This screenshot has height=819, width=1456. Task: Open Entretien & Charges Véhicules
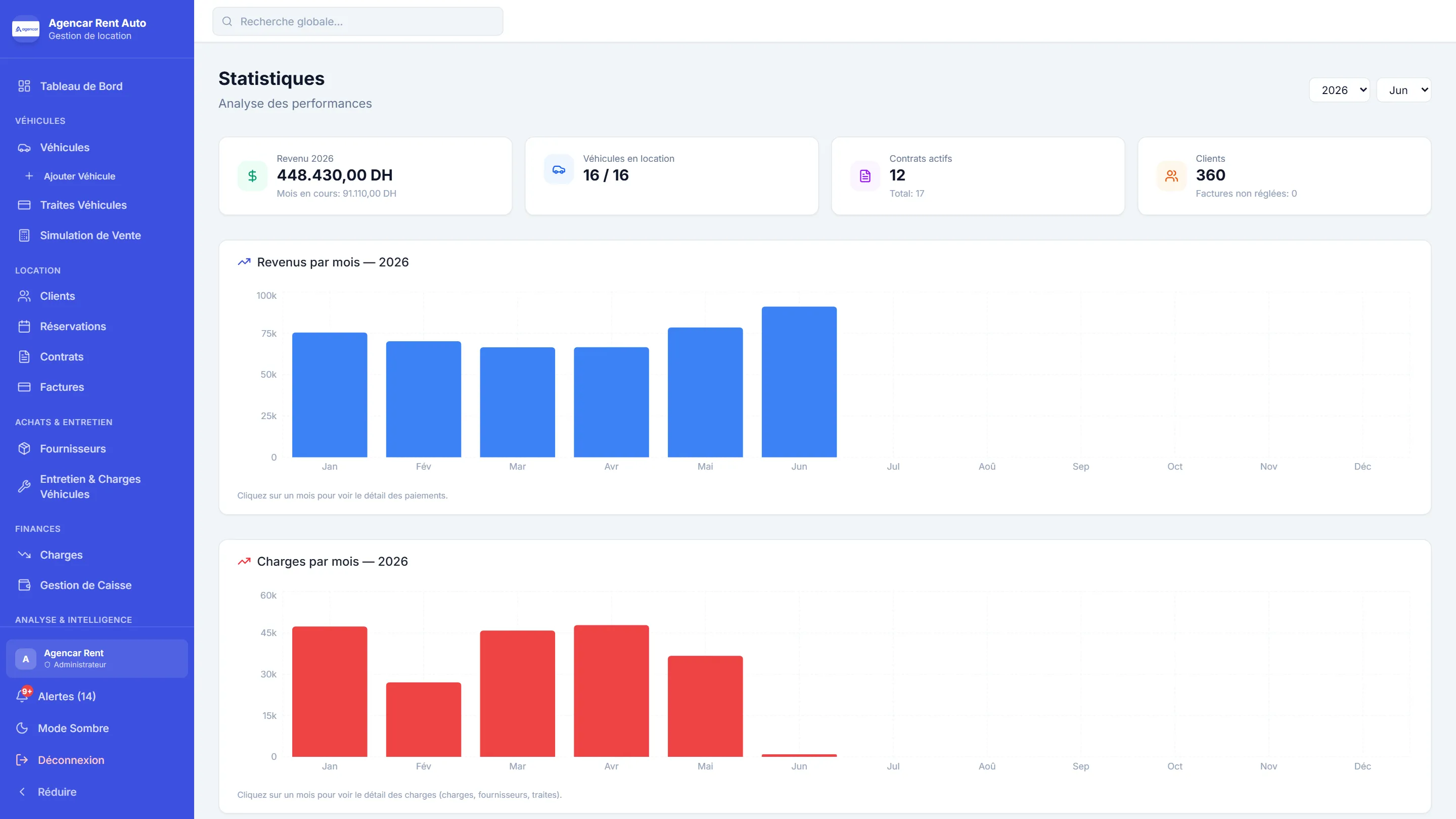[97, 487]
